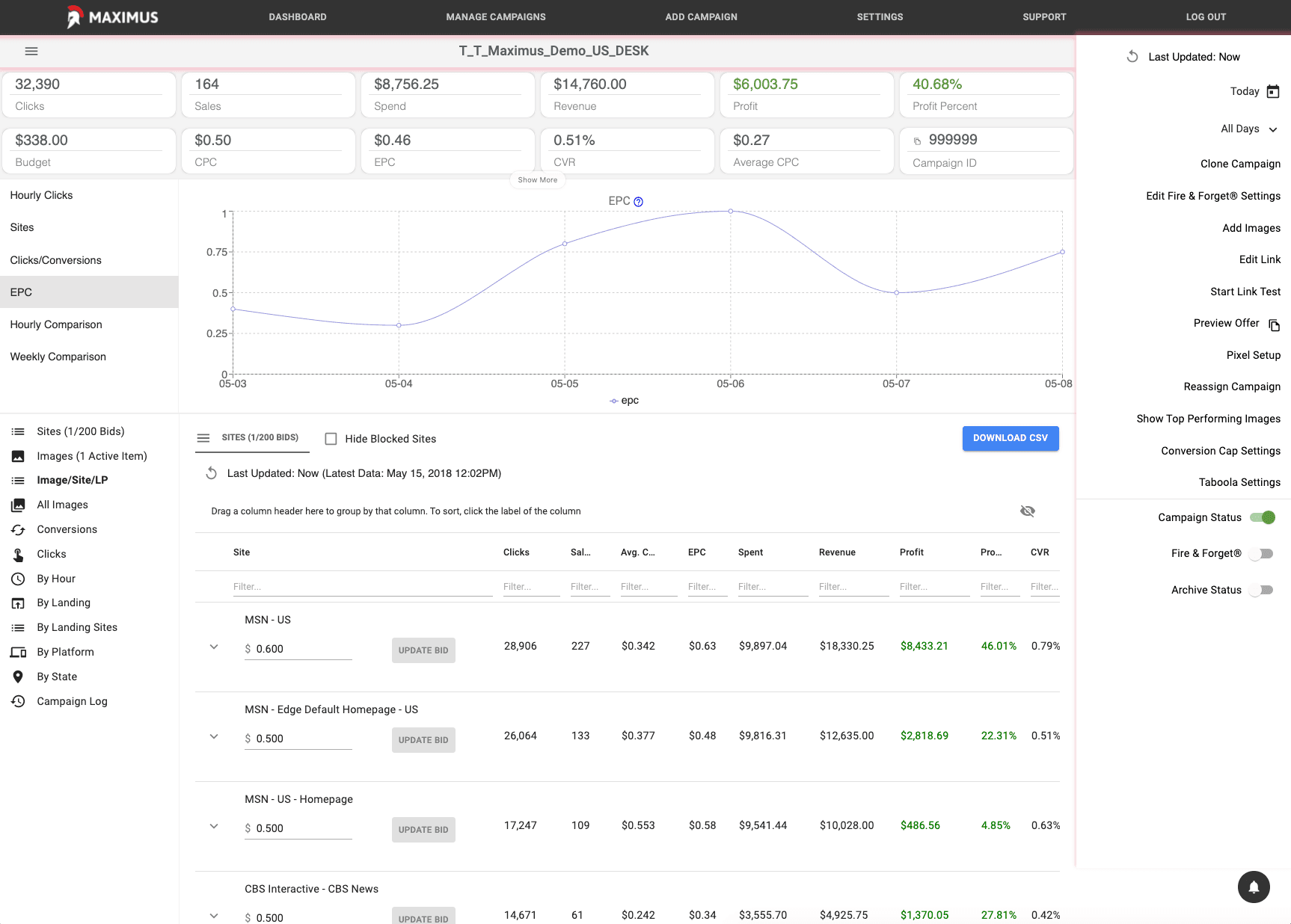Enable the Fire & Forget toggle
Viewport: 1291px width, 924px height.
(x=1263, y=553)
